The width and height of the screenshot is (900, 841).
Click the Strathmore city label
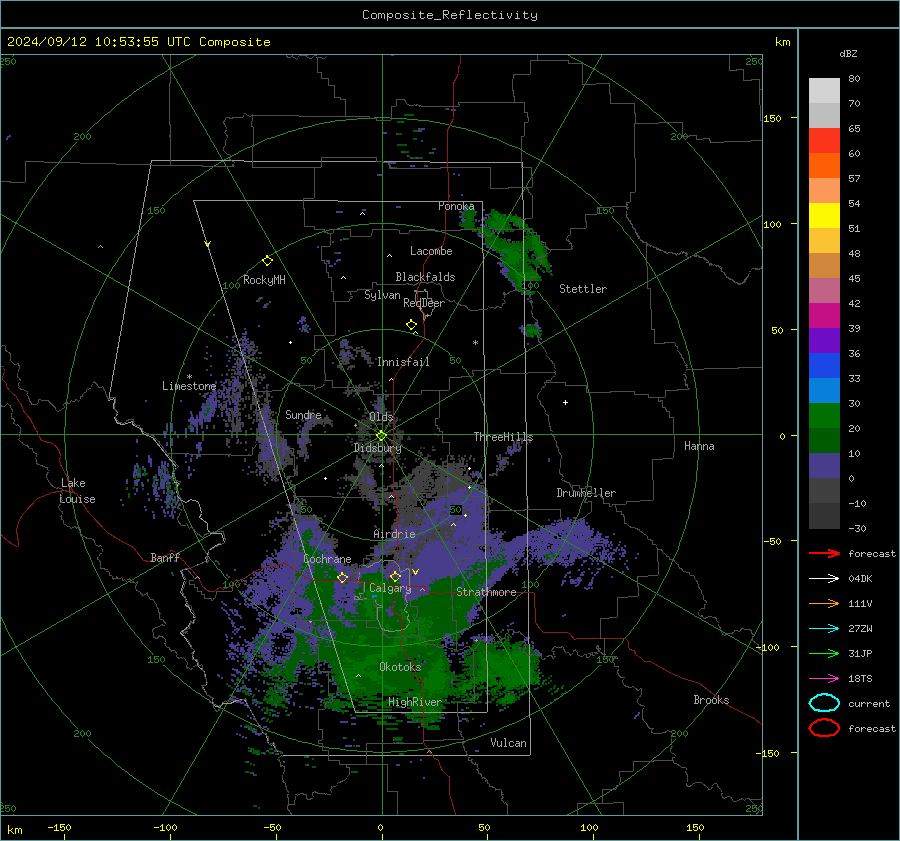pos(486,592)
